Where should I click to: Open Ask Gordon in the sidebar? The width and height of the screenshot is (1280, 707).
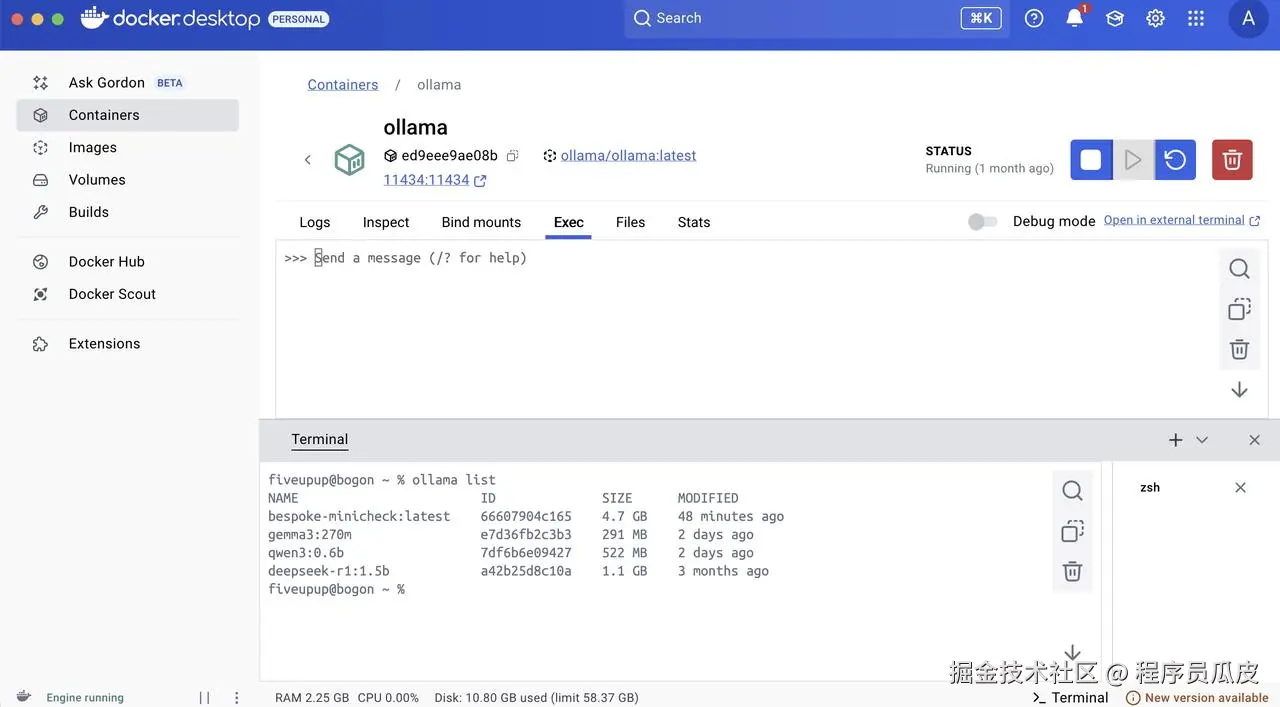point(127,83)
